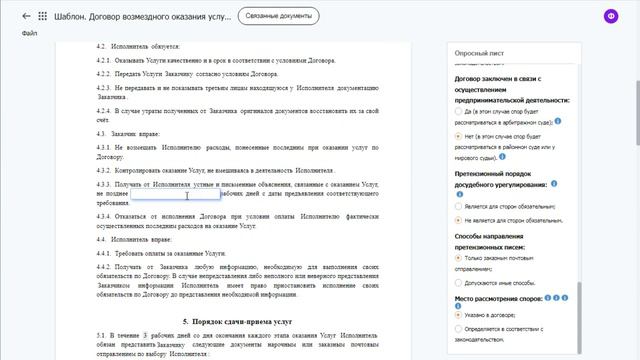This screenshot has width=640, height=360.
Task: Click clause '4.4.2. Получать от Заказчика любую информацию'
Action: point(238,281)
